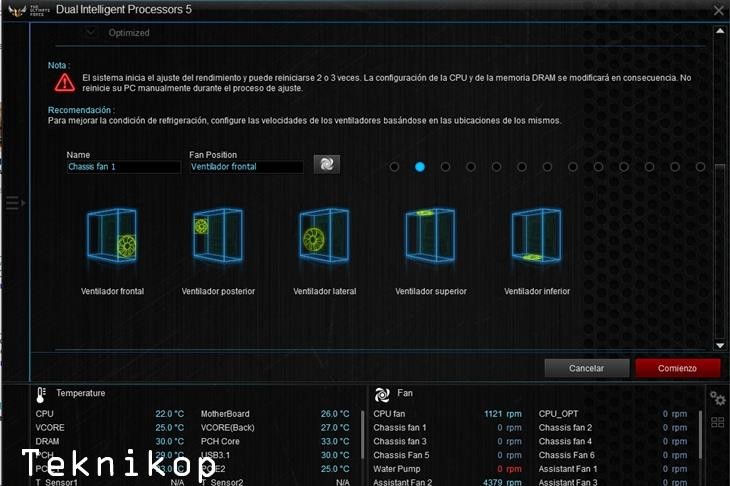Choose the Ventilador inferior case icon
The height and width of the screenshot is (486, 730).
(537, 236)
